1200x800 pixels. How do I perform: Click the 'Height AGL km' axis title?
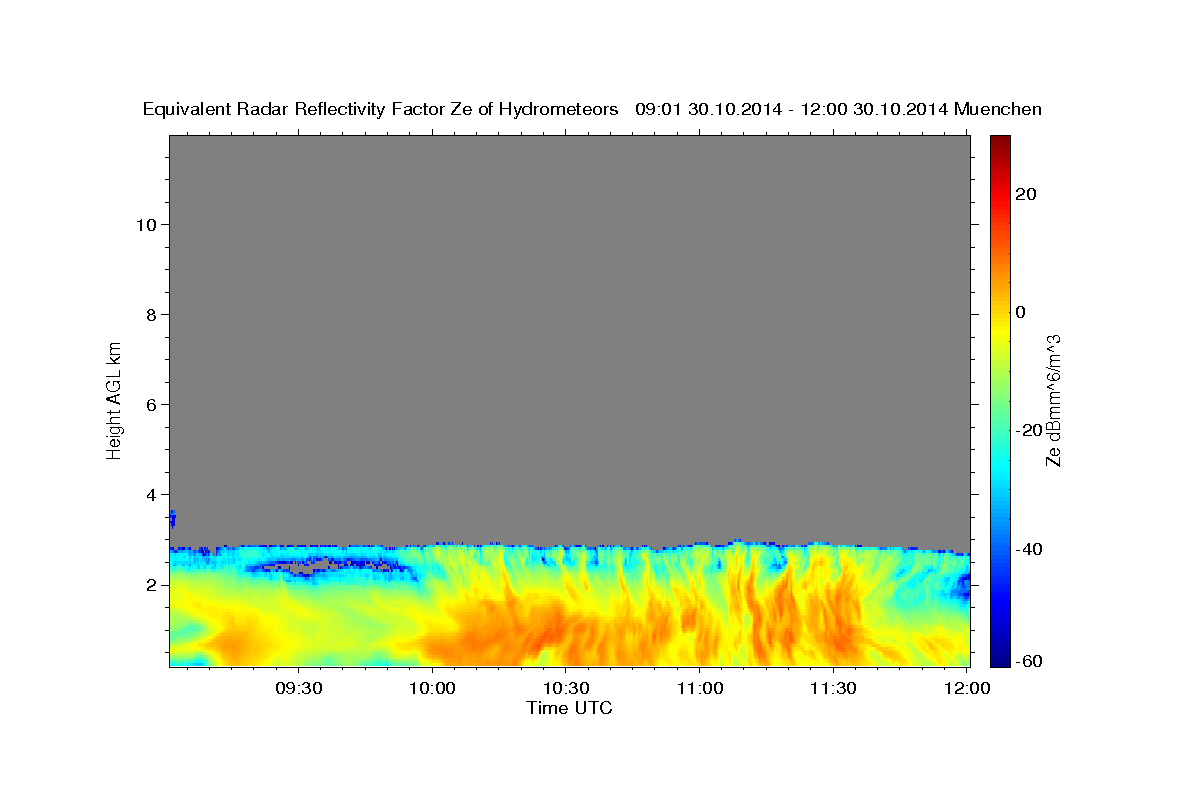[x=115, y=399]
